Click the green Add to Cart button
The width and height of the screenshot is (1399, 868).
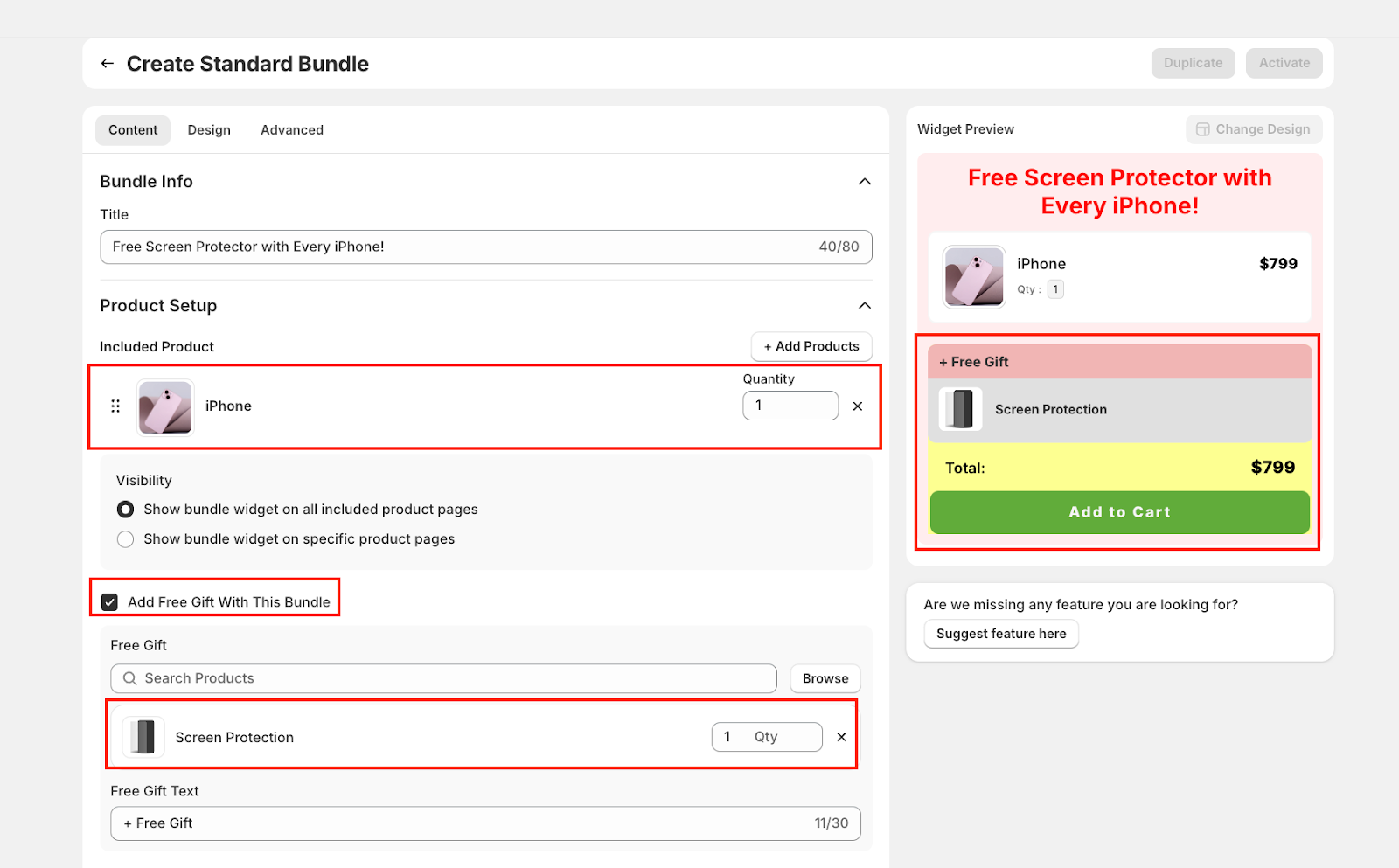coord(1119,512)
